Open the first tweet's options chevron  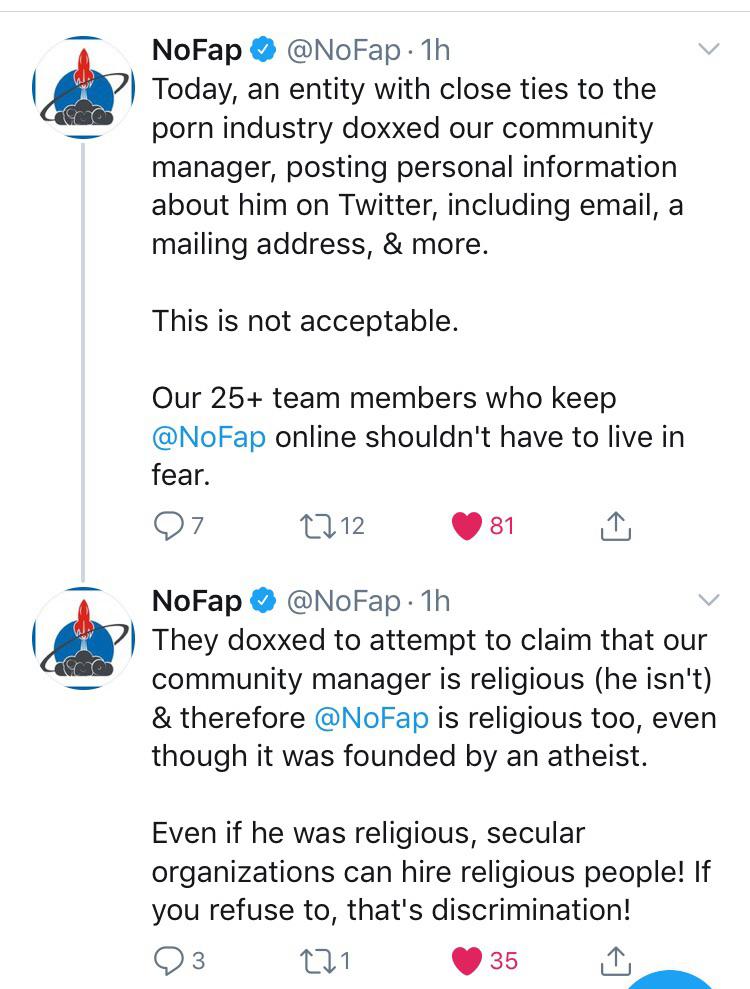click(x=708, y=48)
